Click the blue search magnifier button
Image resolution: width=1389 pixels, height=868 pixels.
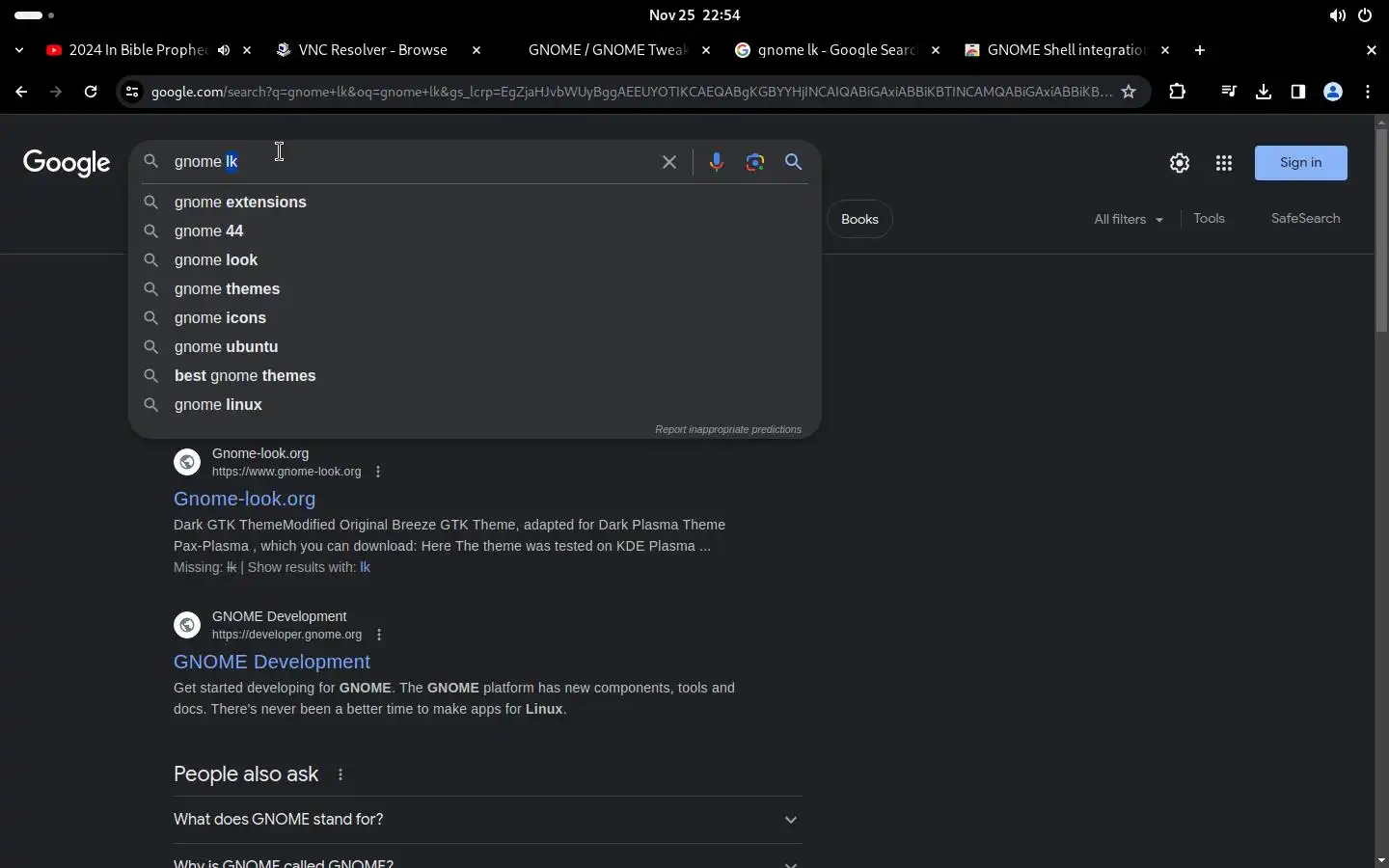pyautogui.click(x=794, y=162)
